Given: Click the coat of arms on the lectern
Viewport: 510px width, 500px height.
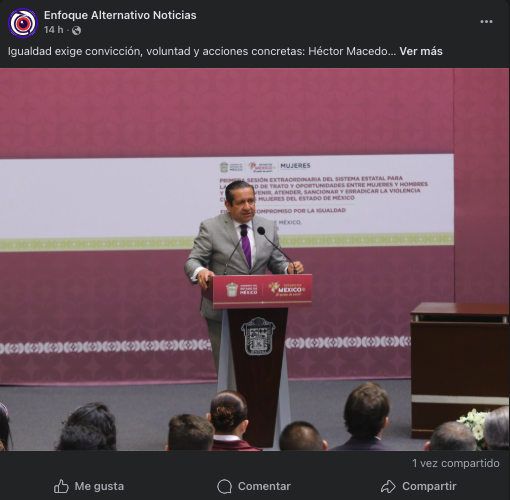Looking at the screenshot, I should click(x=258, y=336).
